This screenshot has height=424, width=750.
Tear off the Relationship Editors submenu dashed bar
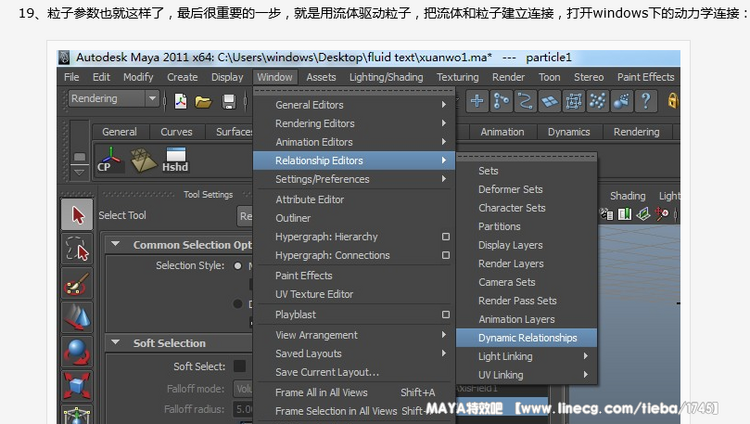(527, 156)
